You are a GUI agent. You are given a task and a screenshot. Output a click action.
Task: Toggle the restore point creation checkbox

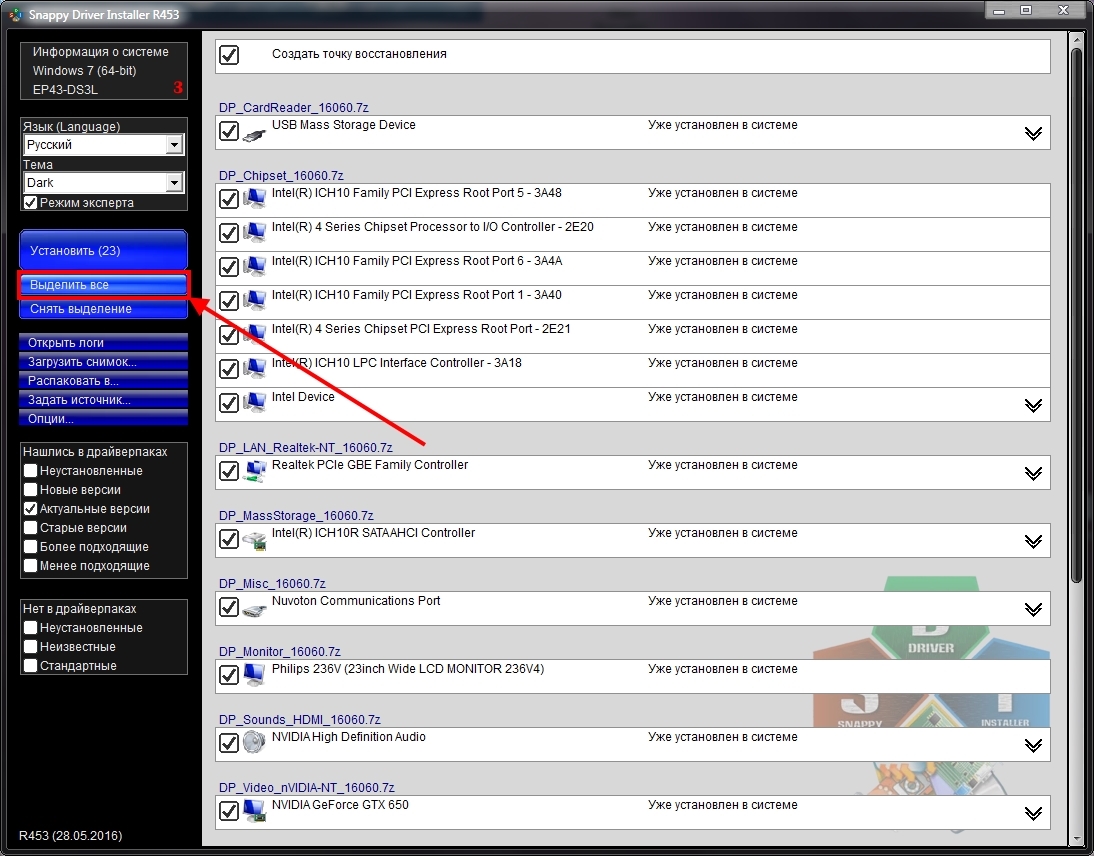click(x=229, y=54)
